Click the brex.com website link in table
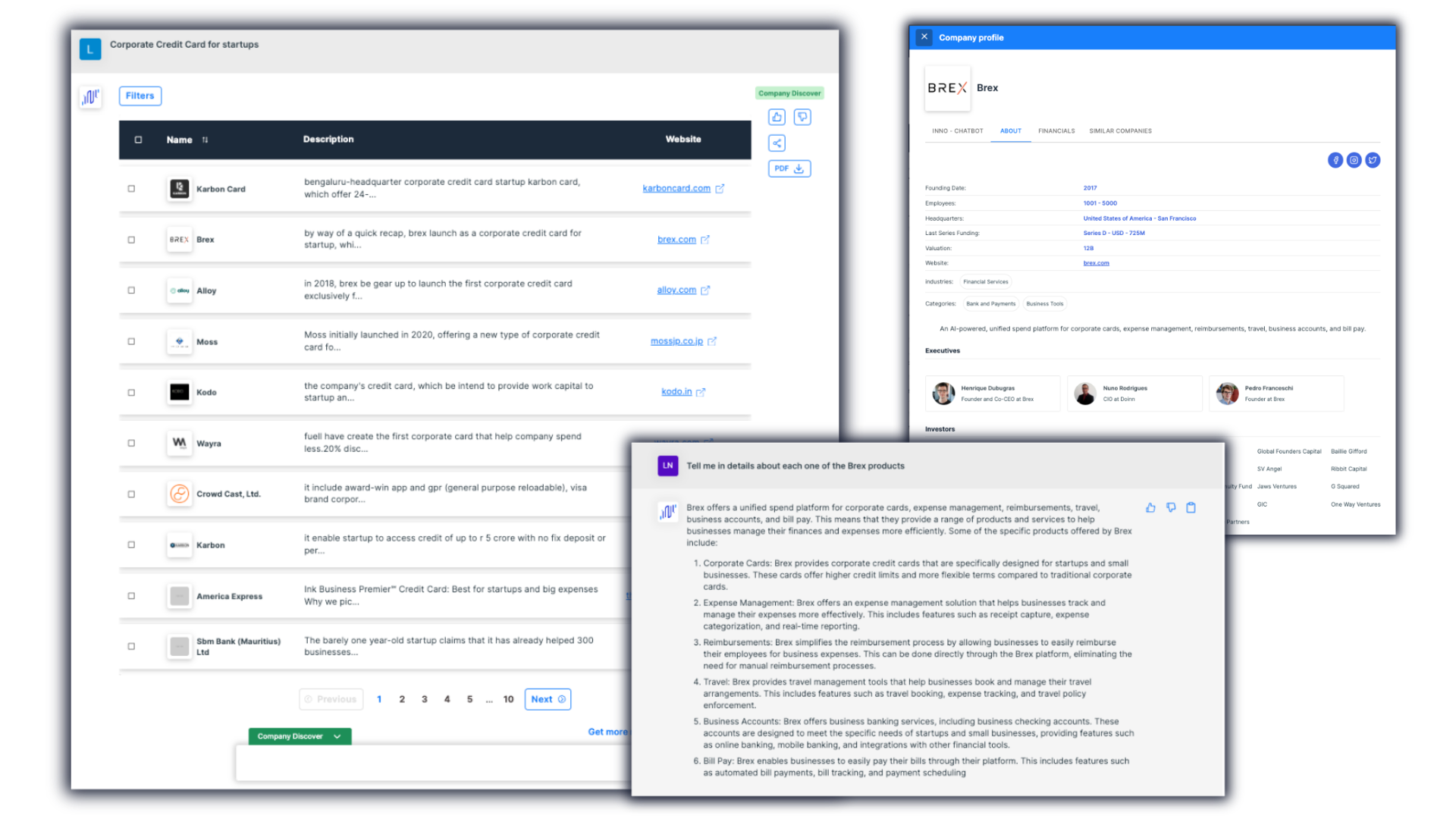1456x819 pixels. (676, 239)
